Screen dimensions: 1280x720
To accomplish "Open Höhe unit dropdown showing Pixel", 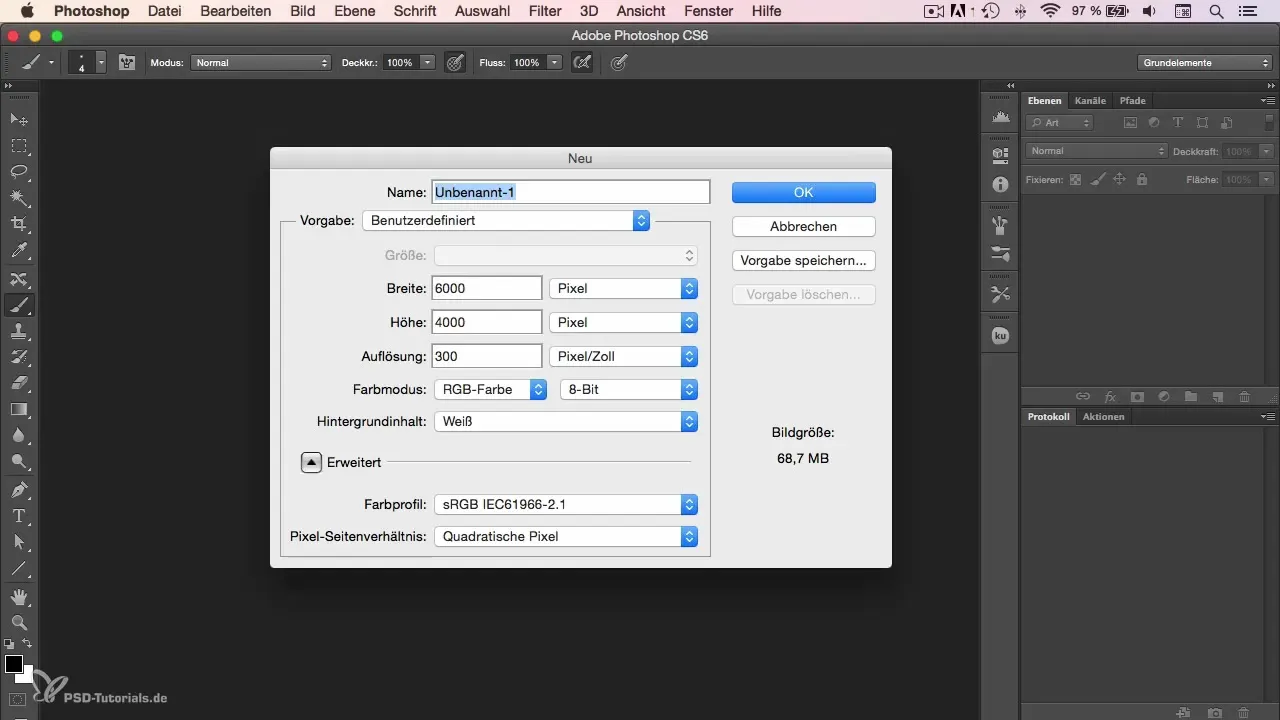I will tap(623, 322).
